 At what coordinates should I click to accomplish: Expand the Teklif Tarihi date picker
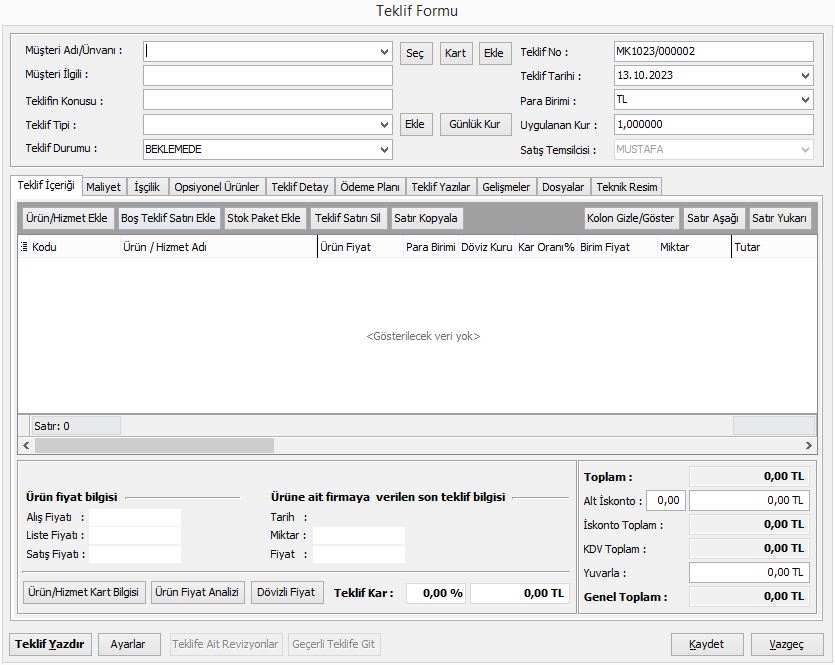806,76
